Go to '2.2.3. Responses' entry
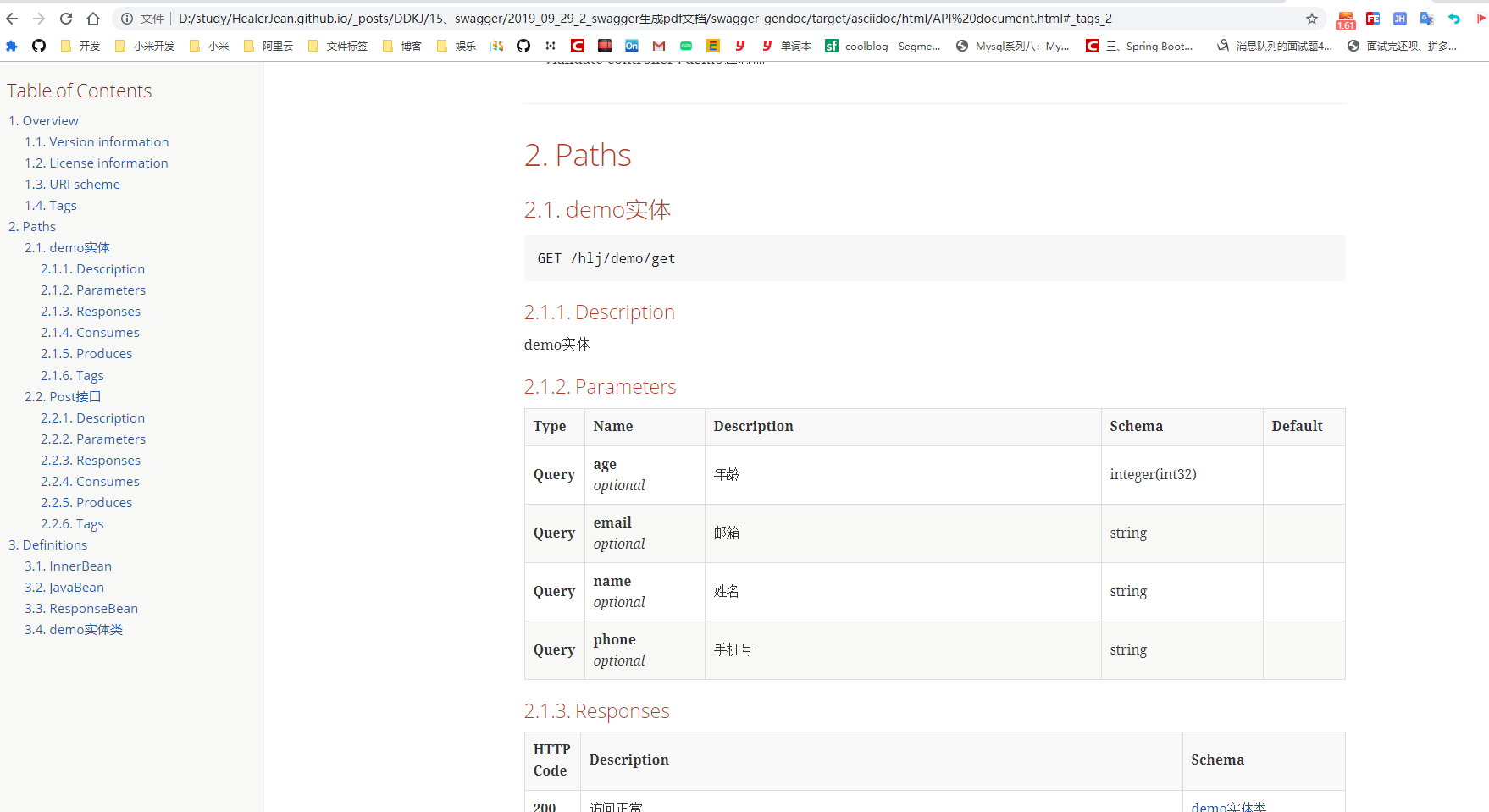 (91, 461)
